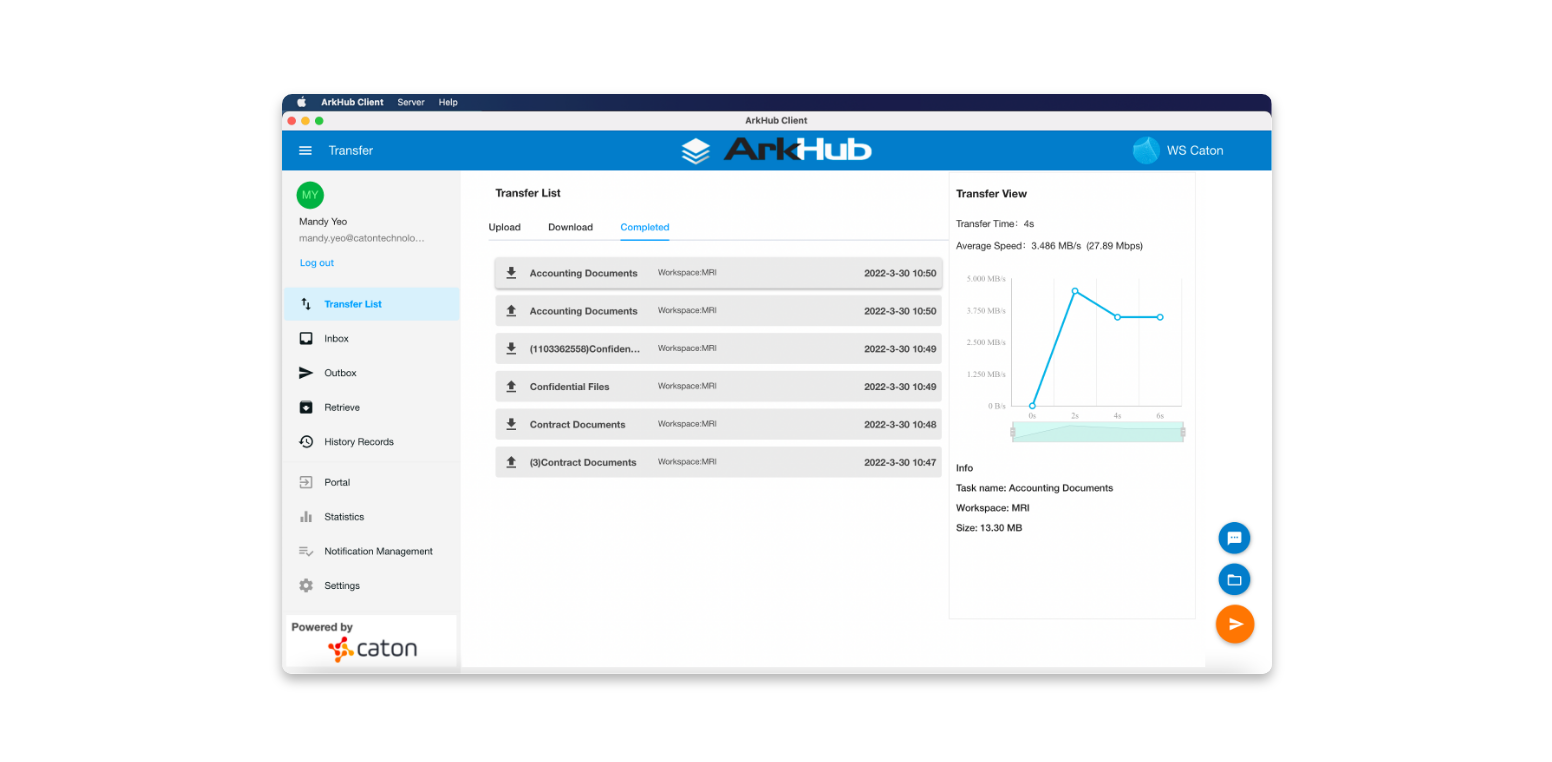
Task: Click the peak data point at 2s
Action: point(1075,291)
